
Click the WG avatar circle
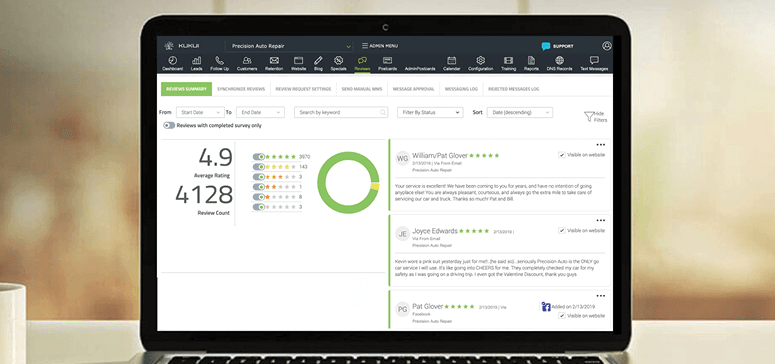click(403, 158)
